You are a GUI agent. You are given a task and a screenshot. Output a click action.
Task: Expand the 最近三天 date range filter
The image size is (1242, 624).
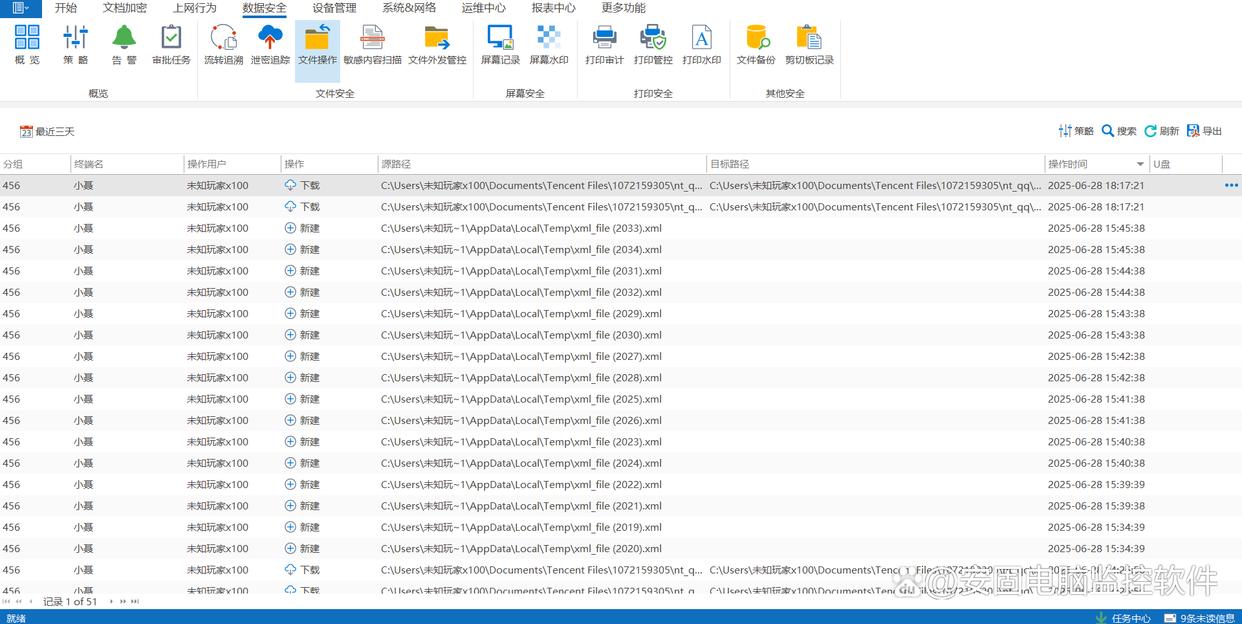coord(47,131)
